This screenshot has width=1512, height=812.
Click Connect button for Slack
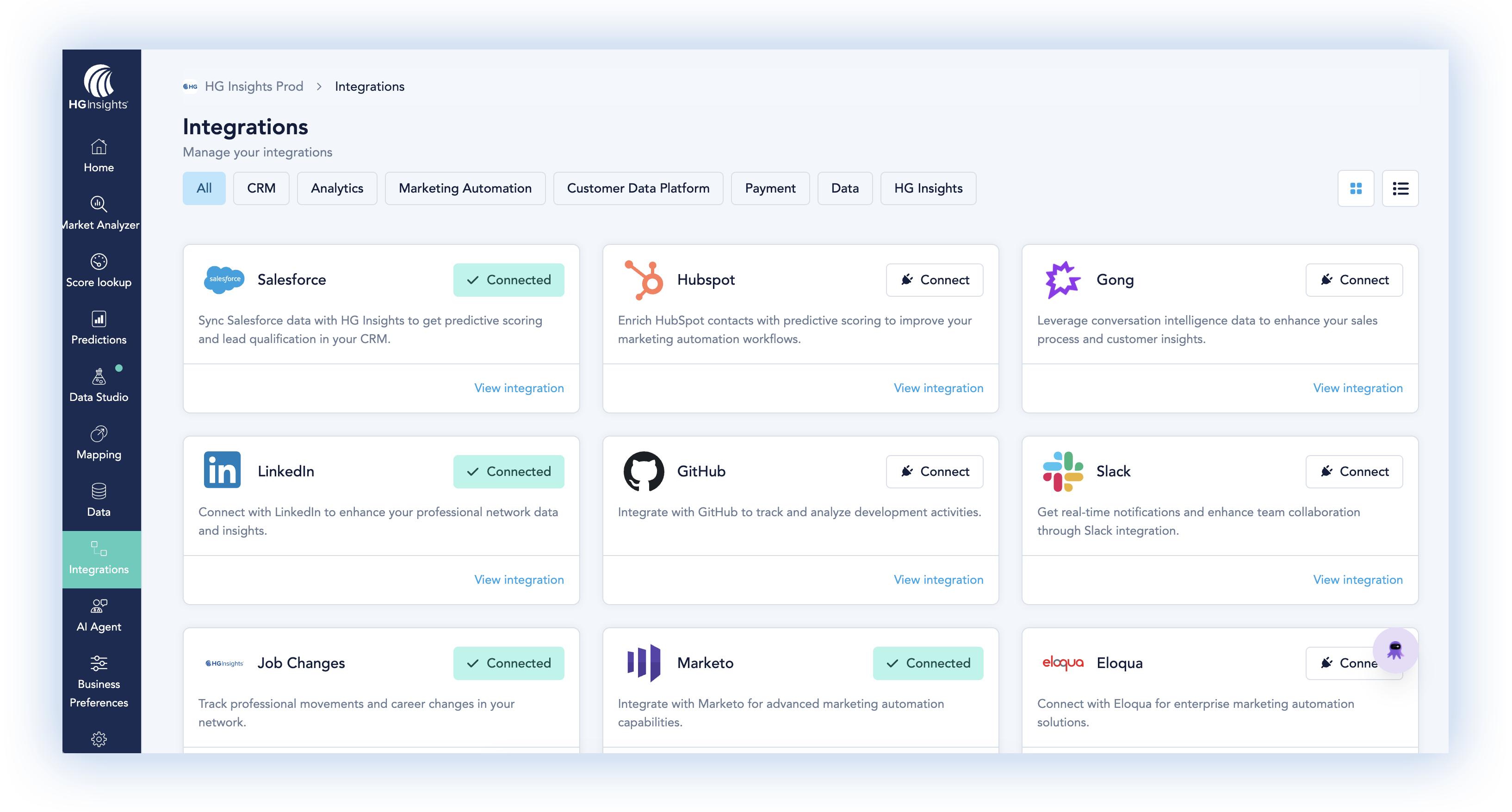click(1353, 471)
